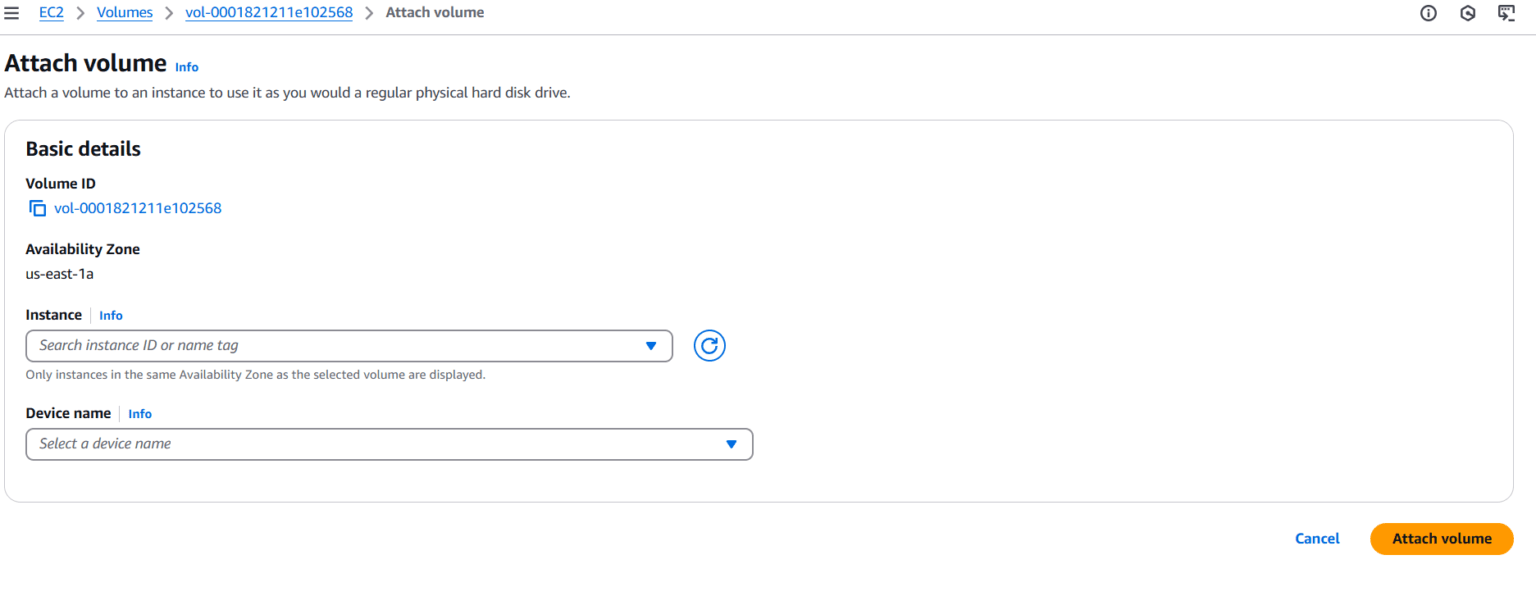The height and width of the screenshot is (596, 1536).
Task: Open Info next to the Attach volume heading
Action: pyautogui.click(x=186, y=66)
